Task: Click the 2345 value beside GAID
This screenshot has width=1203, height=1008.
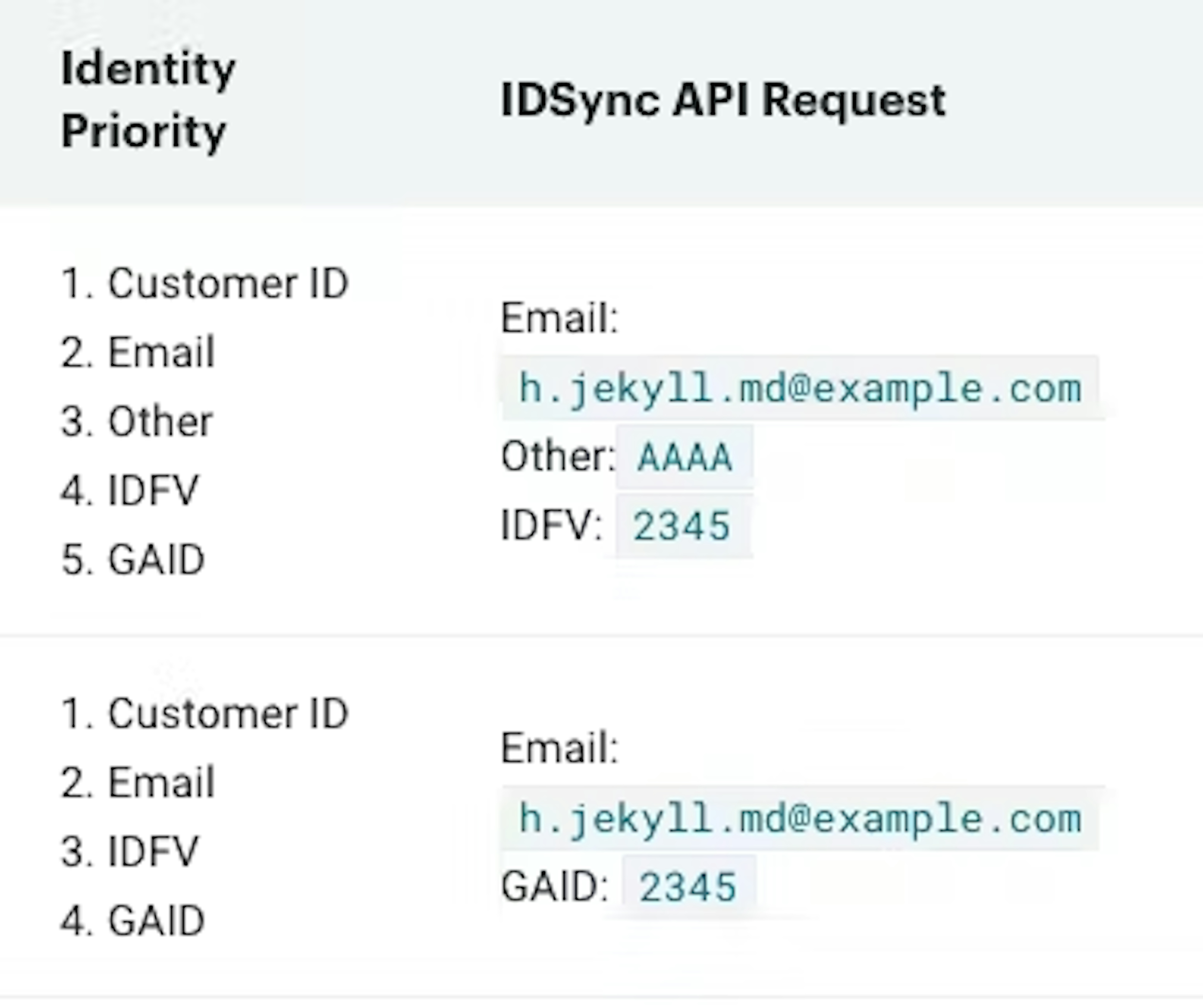Action: click(687, 885)
